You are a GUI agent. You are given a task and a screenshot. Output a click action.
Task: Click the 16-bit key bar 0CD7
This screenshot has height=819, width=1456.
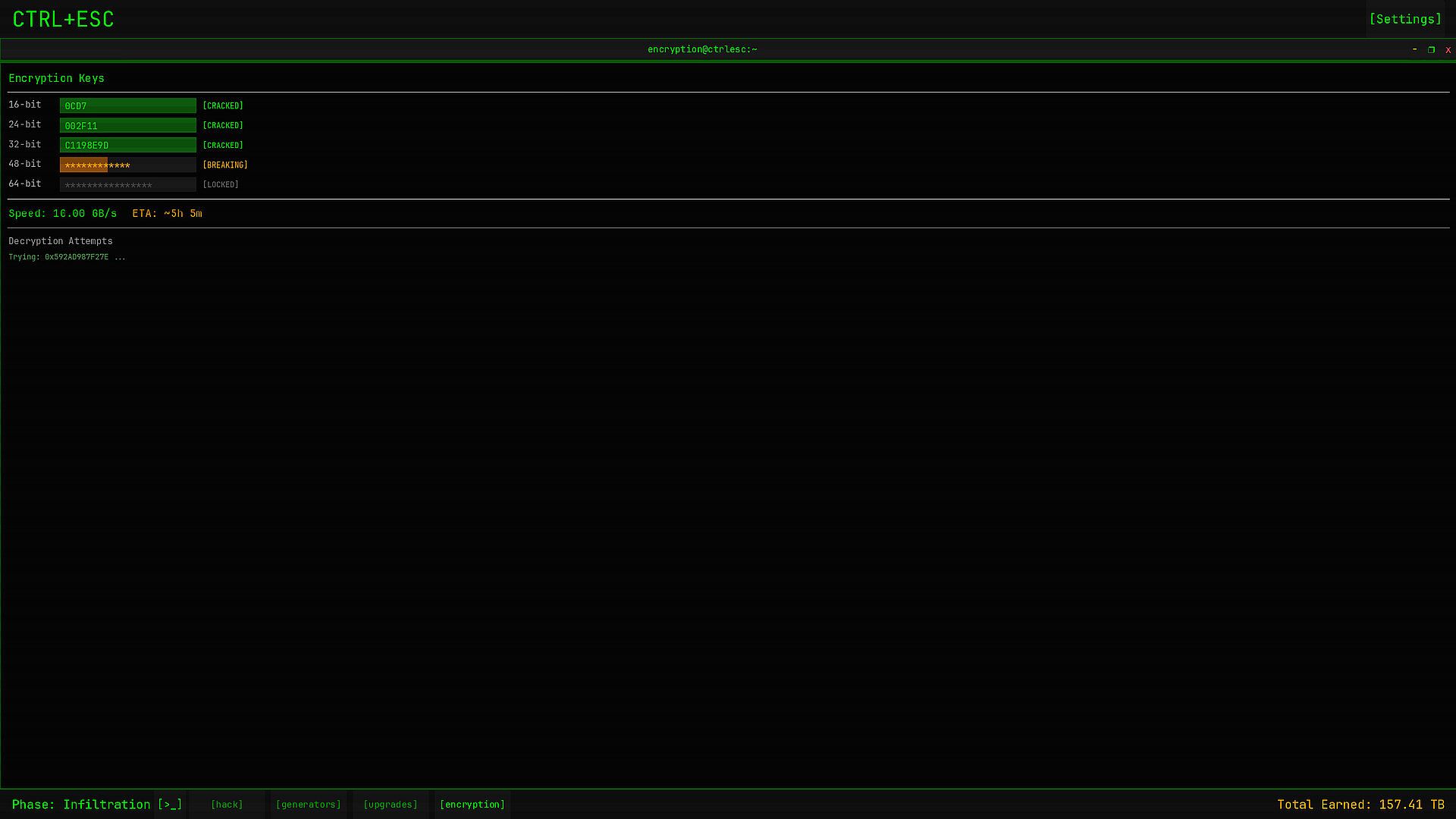click(127, 105)
